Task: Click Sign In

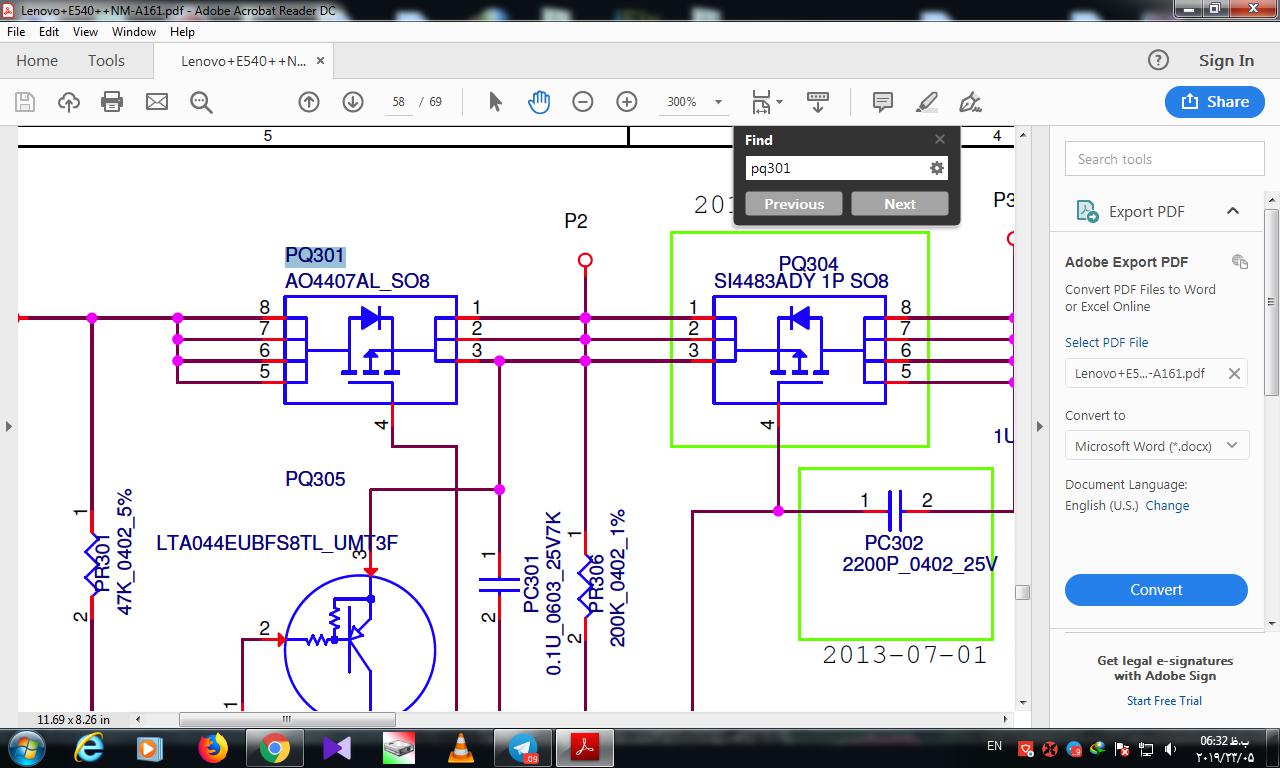Action: (x=1226, y=61)
